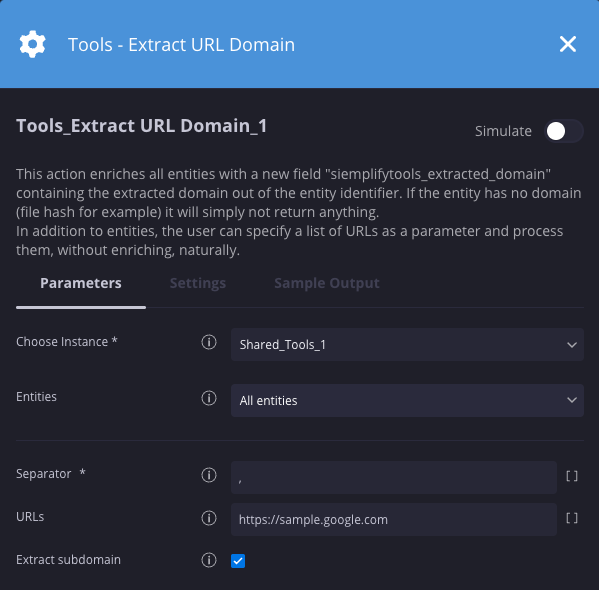Click the gear icon in the header
The image size is (599, 590).
coord(32,44)
